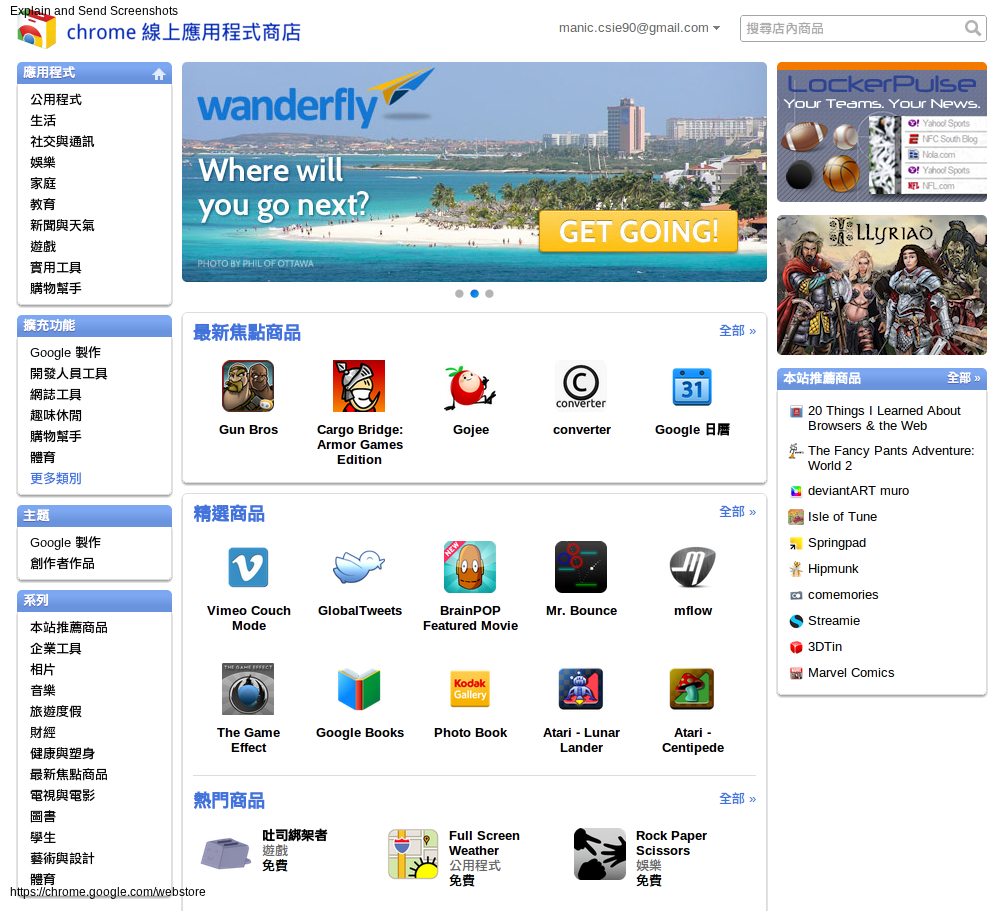Image resolution: width=1007 pixels, height=911 pixels.
Task: Click the 3DTin red cube icon
Action: (796, 647)
